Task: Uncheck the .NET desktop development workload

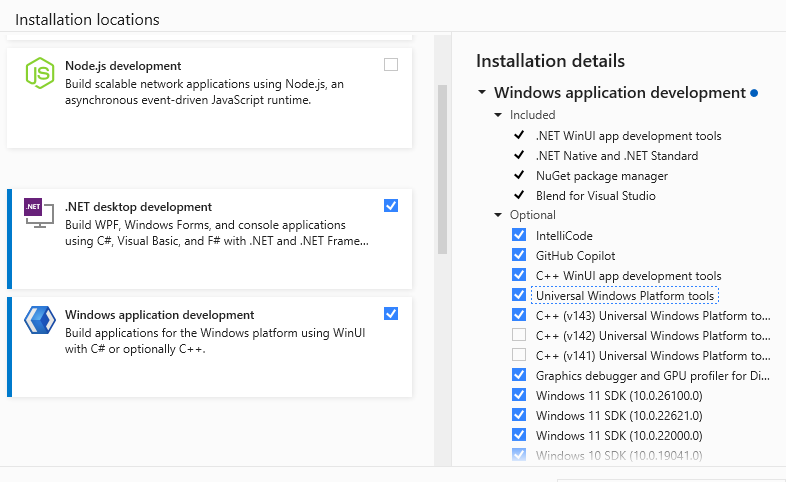Action: pos(391,206)
